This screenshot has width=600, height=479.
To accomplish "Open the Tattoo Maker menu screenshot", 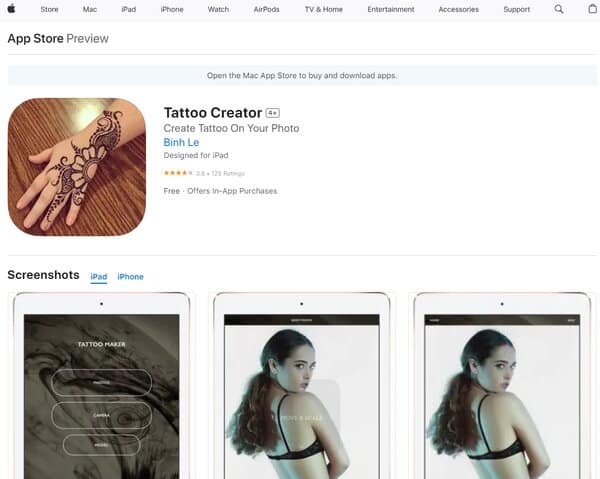I will click(x=101, y=385).
